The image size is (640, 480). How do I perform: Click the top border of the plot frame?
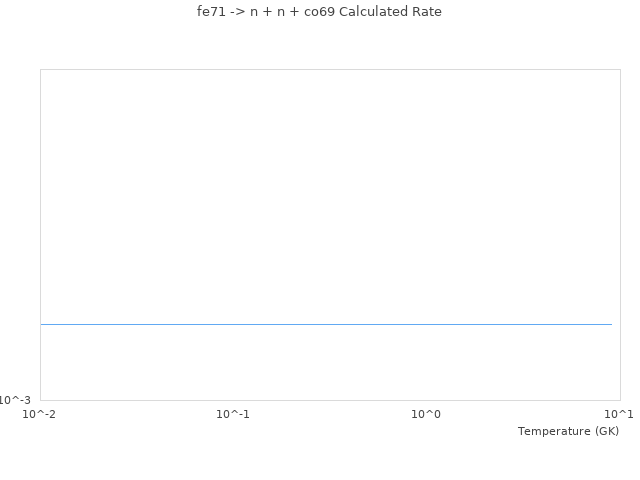coord(330,69)
